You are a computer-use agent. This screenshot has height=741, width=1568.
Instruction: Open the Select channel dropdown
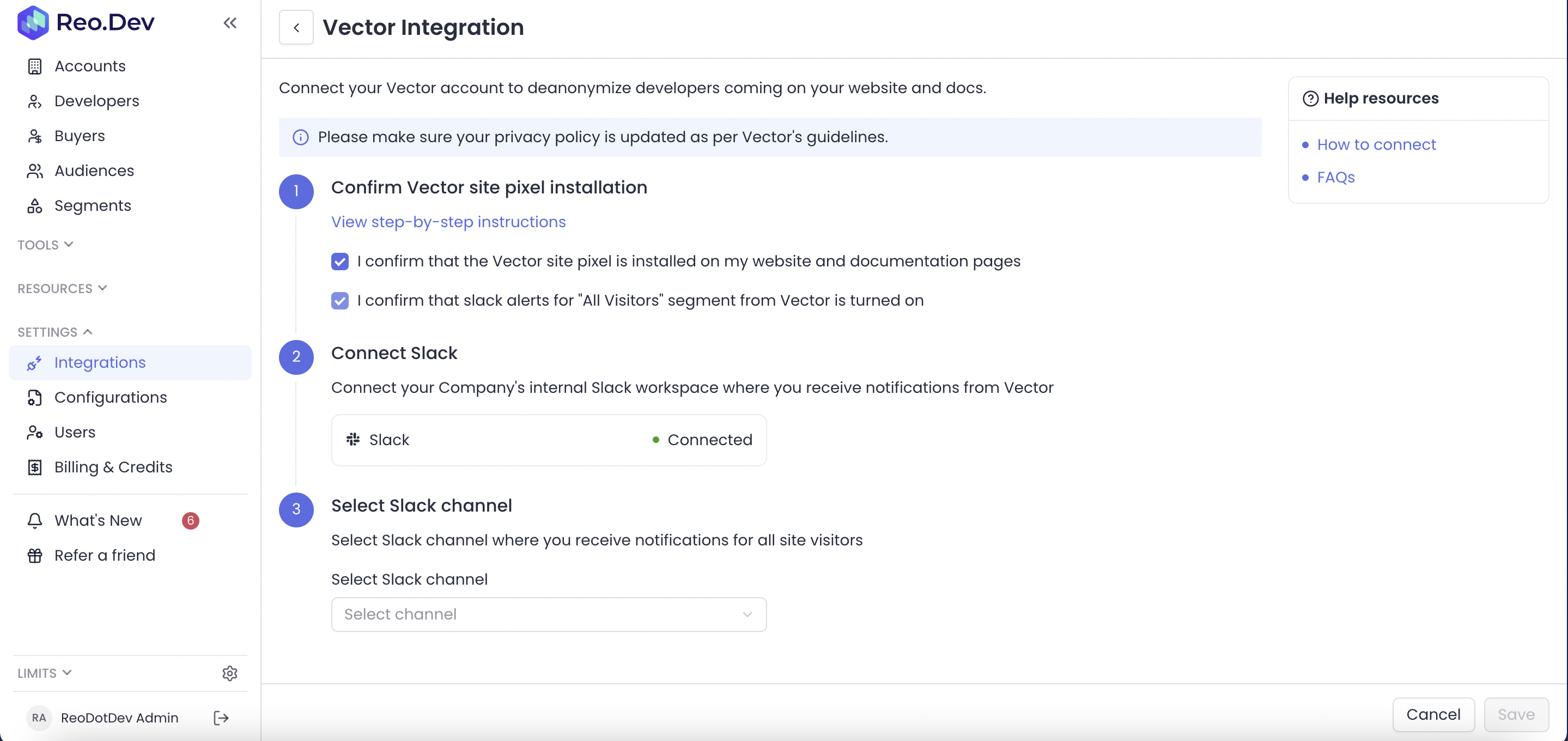tap(549, 614)
